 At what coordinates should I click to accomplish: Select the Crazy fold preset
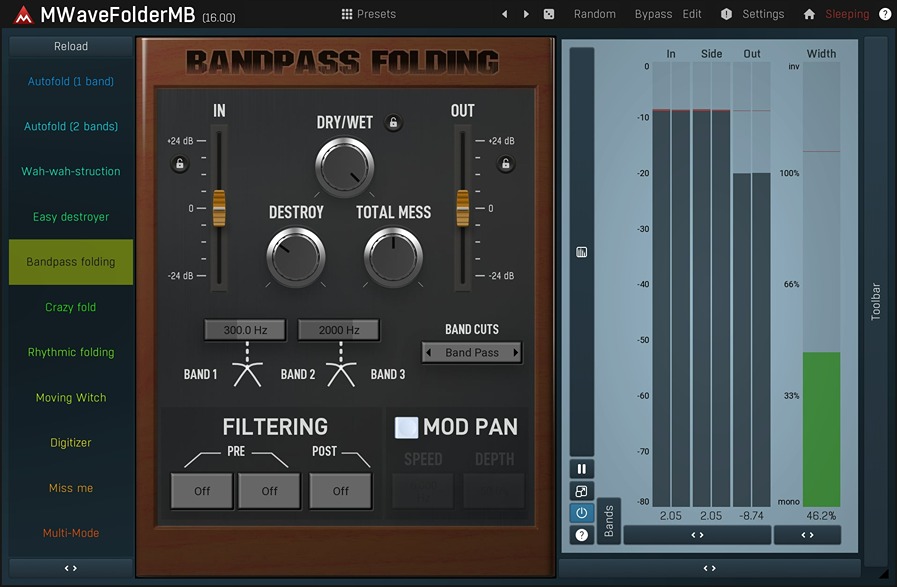click(x=70, y=306)
